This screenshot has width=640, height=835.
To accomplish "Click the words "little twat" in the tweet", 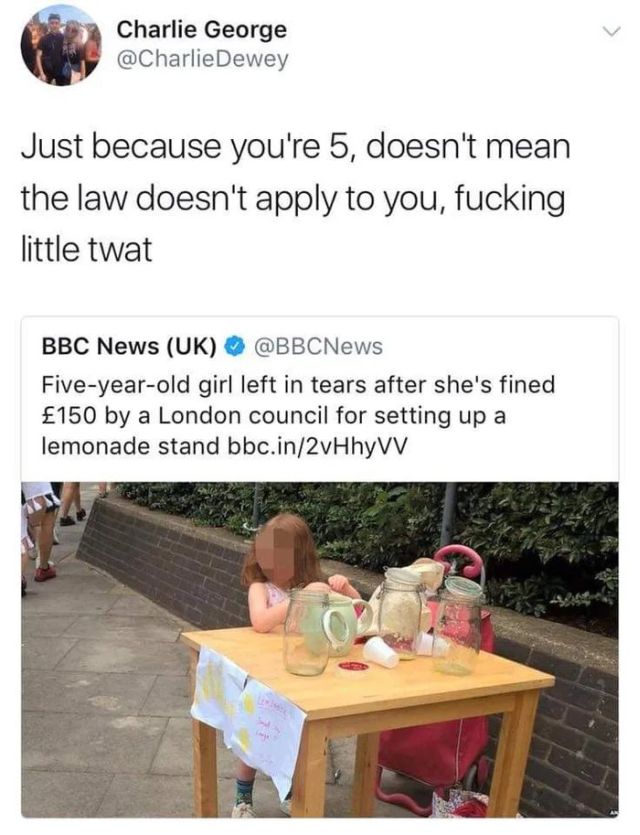I will tap(86, 249).
